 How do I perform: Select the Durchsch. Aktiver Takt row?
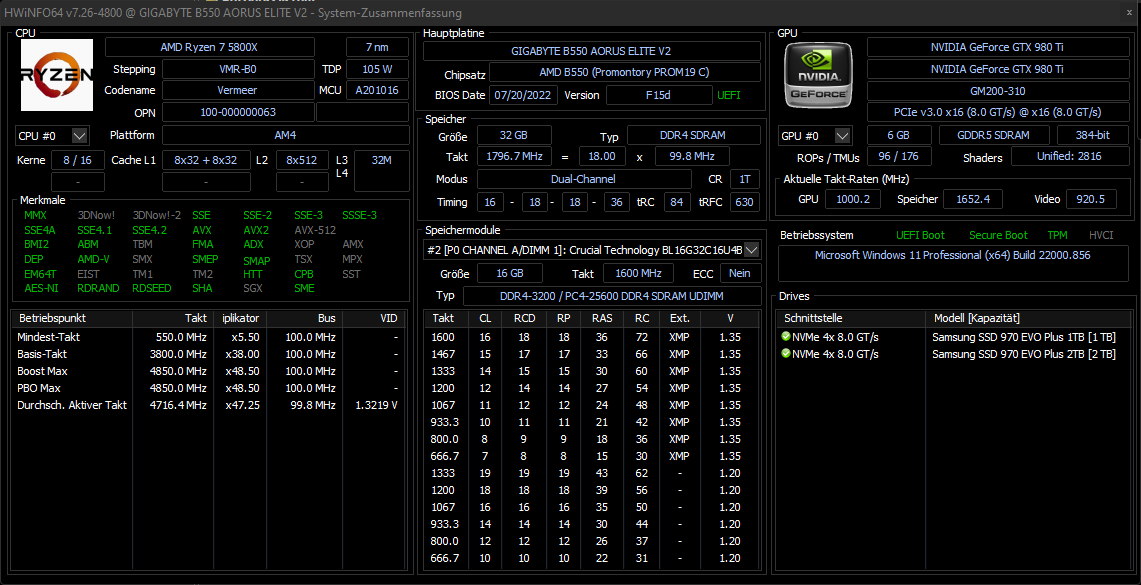click(x=208, y=405)
